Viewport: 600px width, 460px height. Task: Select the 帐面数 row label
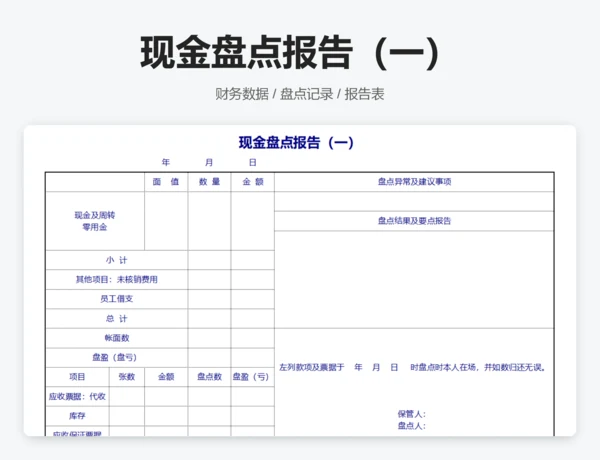(117, 338)
